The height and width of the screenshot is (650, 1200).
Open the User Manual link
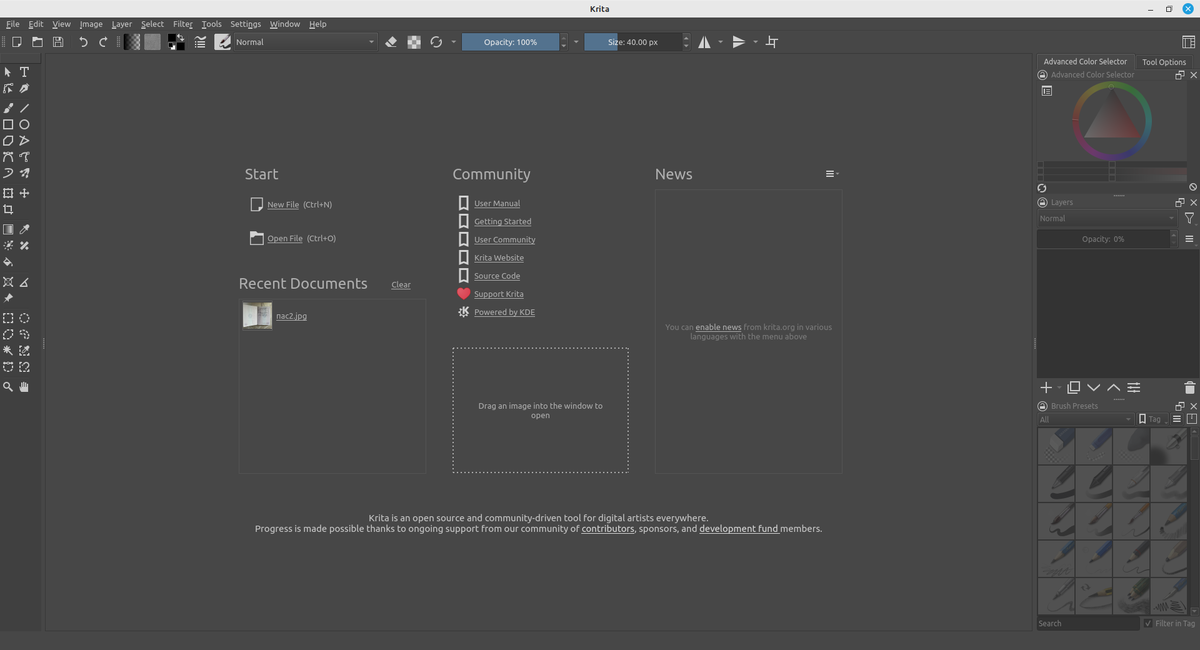coord(497,204)
